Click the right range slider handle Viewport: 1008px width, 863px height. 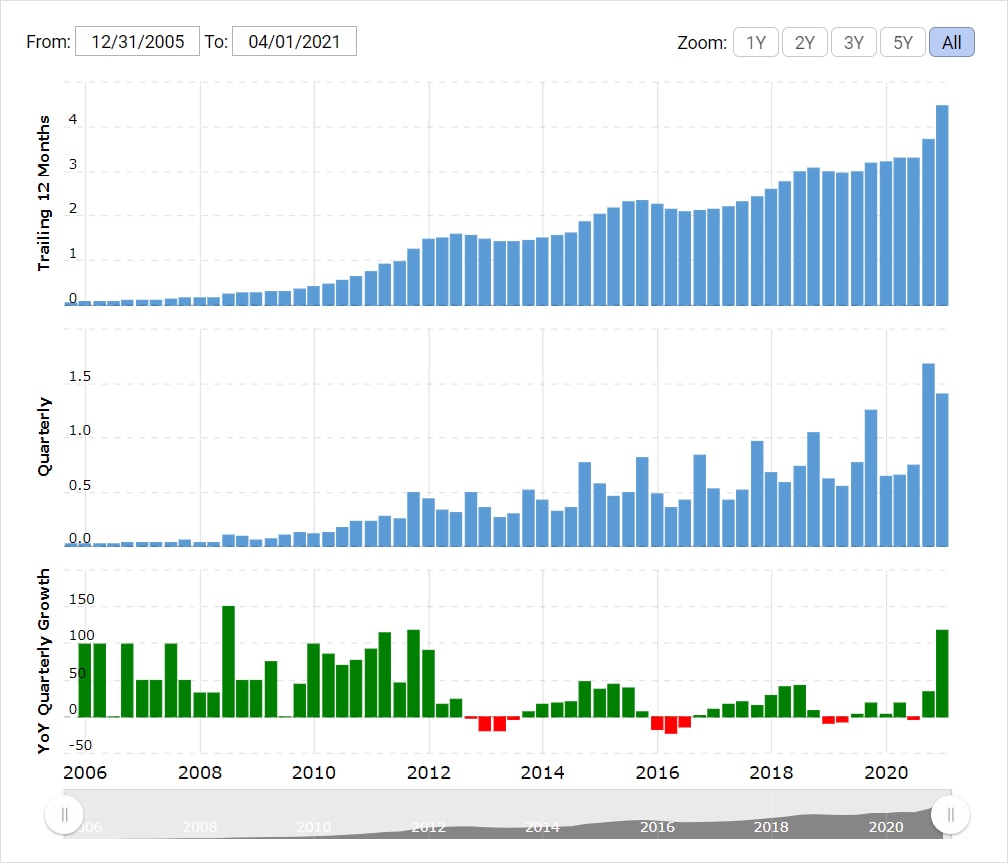950,815
